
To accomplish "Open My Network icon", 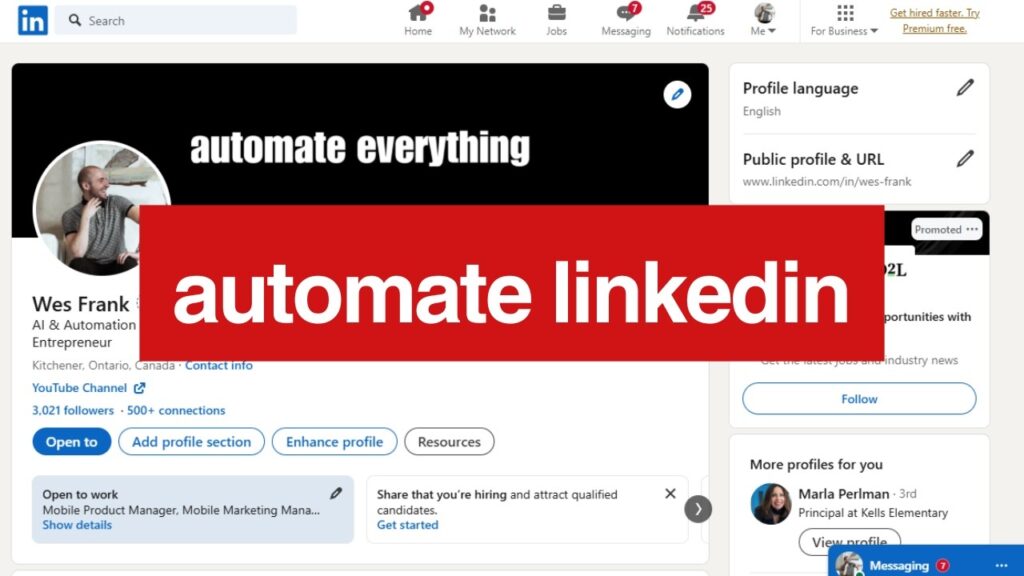I will pos(487,14).
